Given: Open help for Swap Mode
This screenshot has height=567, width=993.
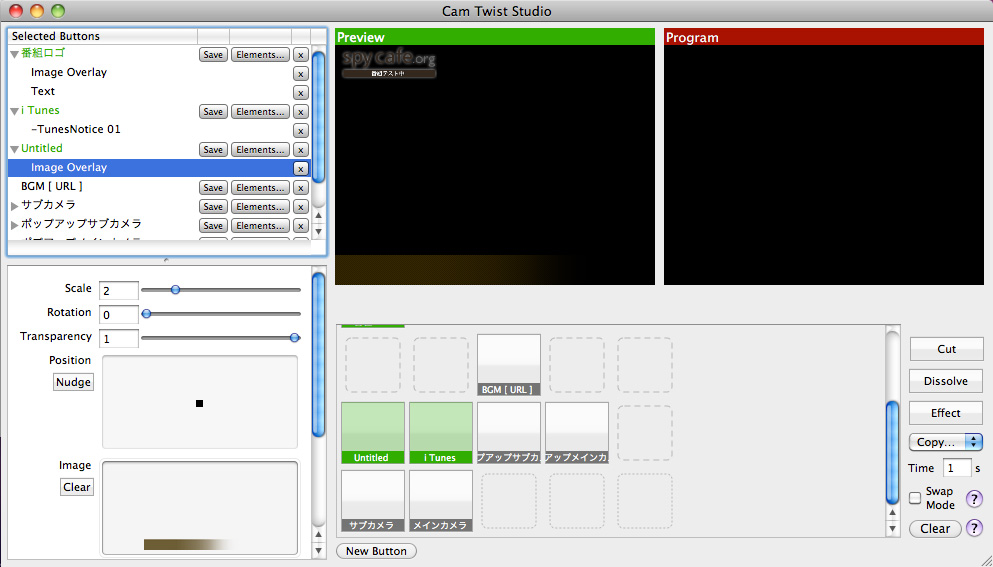Looking at the screenshot, I should click(974, 499).
